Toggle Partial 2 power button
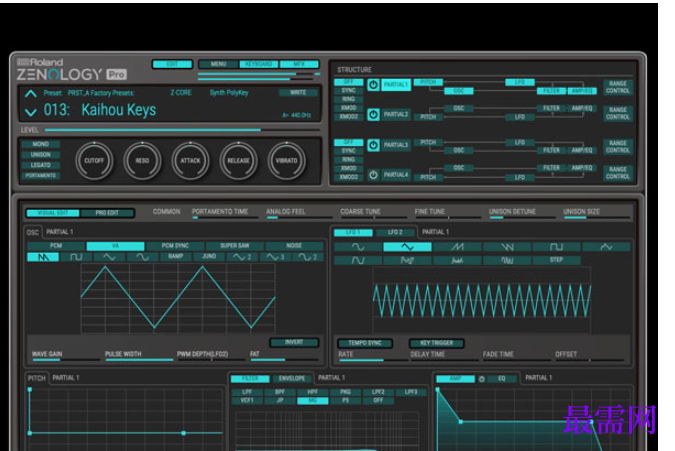This screenshot has width=675, height=451. tap(373, 114)
